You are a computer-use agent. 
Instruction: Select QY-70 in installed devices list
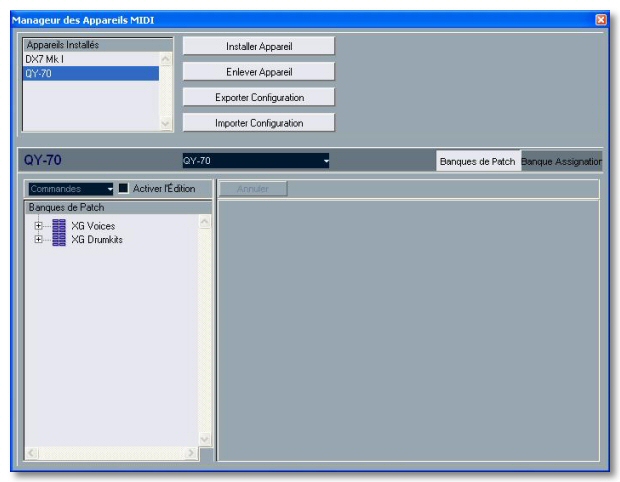click(91, 73)
